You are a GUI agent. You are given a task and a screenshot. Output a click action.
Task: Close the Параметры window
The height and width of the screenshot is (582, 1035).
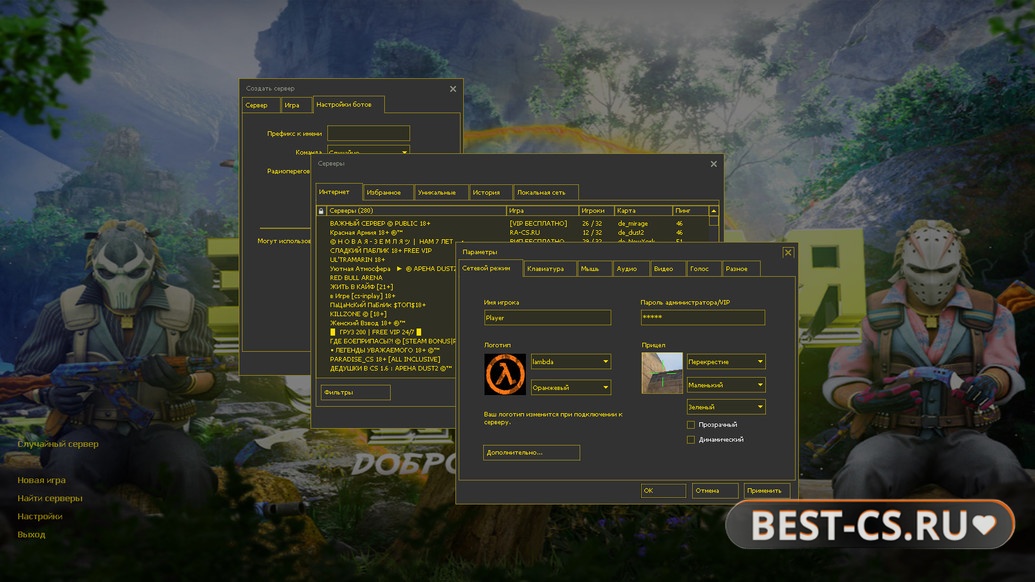[787, 252]
